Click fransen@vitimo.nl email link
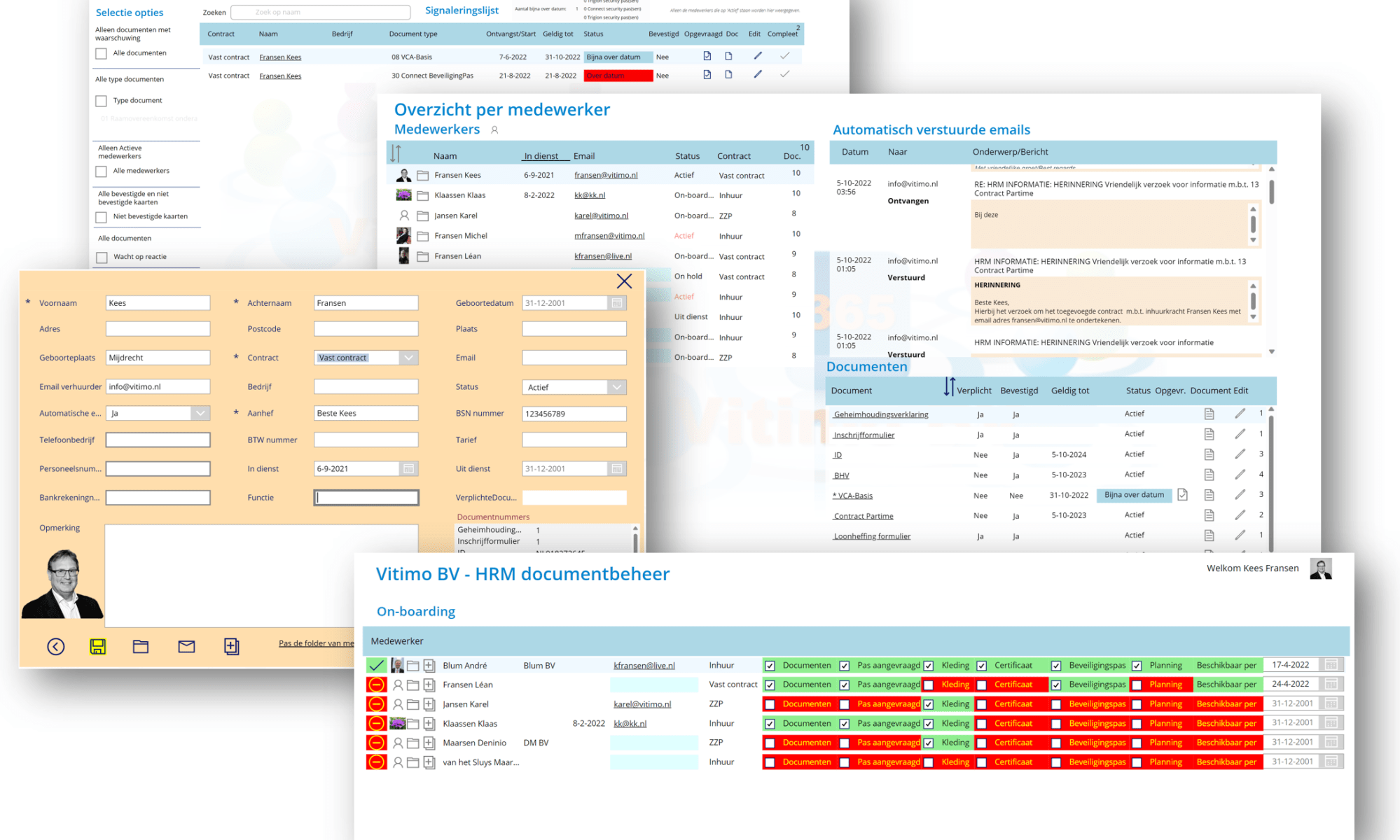 pyautogui.click(x=606, y=175)
